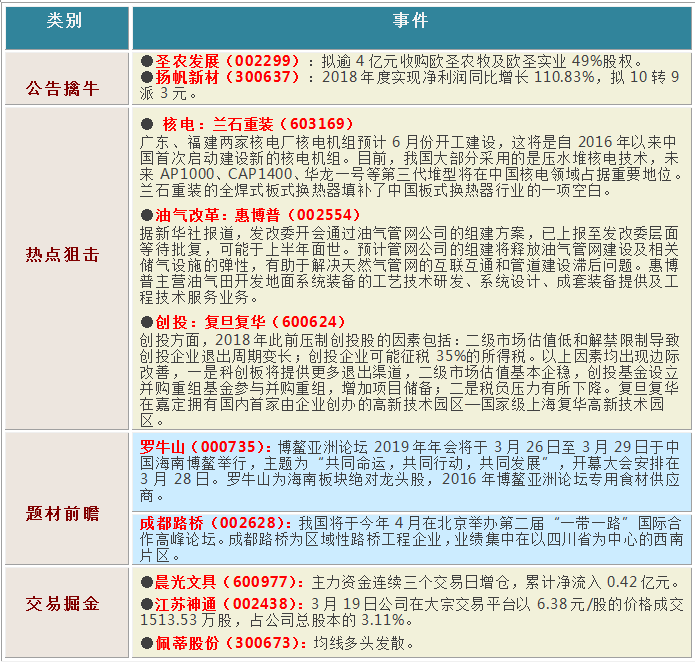This screenshot has height=662, width=695.
Task: Click the text 净利润同比增长 110.83%
Action: [x=508, y=77]
